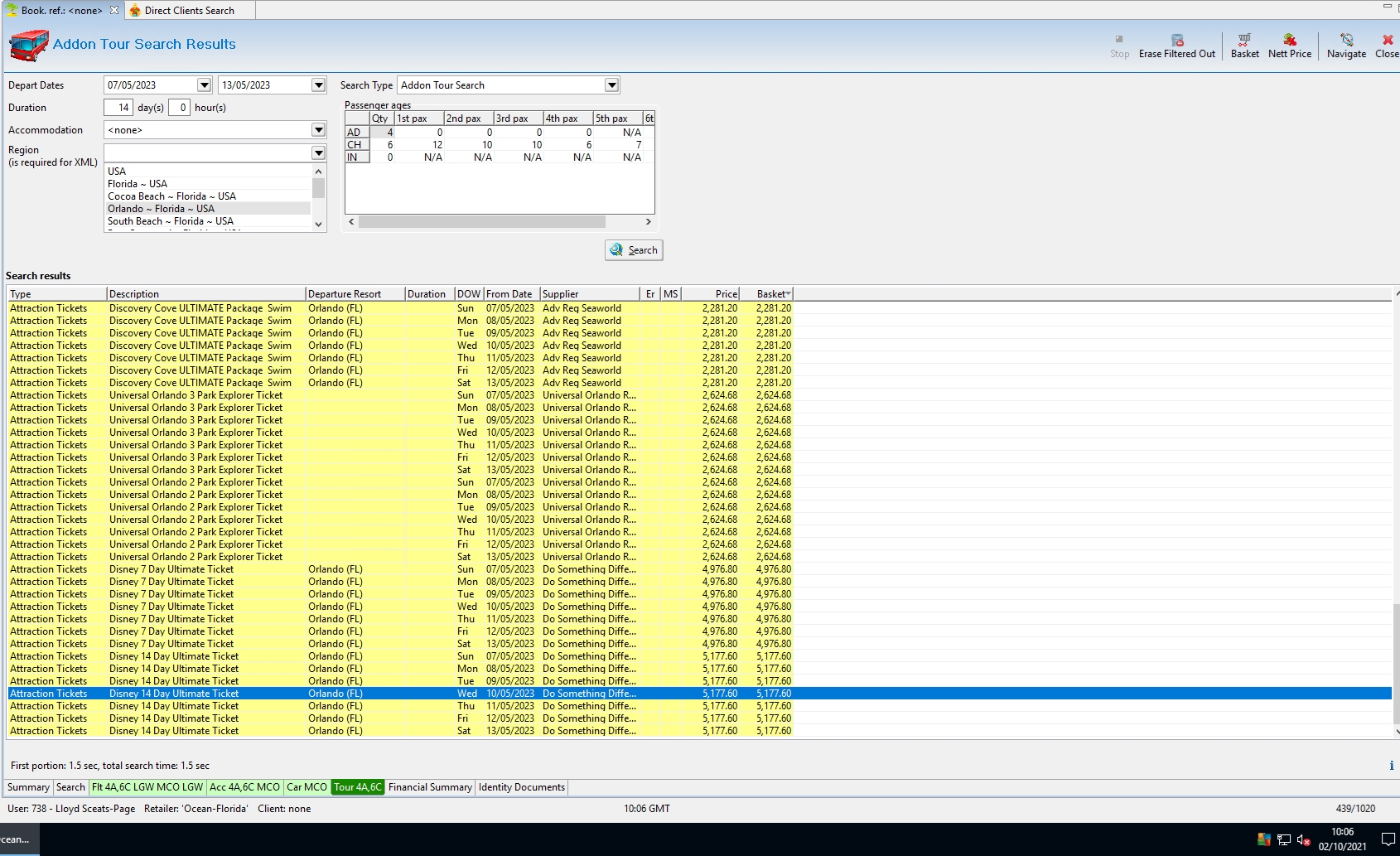Open the Financial Summary tab
Screen dimensions: 1400x856
click(x=430, y=787)
